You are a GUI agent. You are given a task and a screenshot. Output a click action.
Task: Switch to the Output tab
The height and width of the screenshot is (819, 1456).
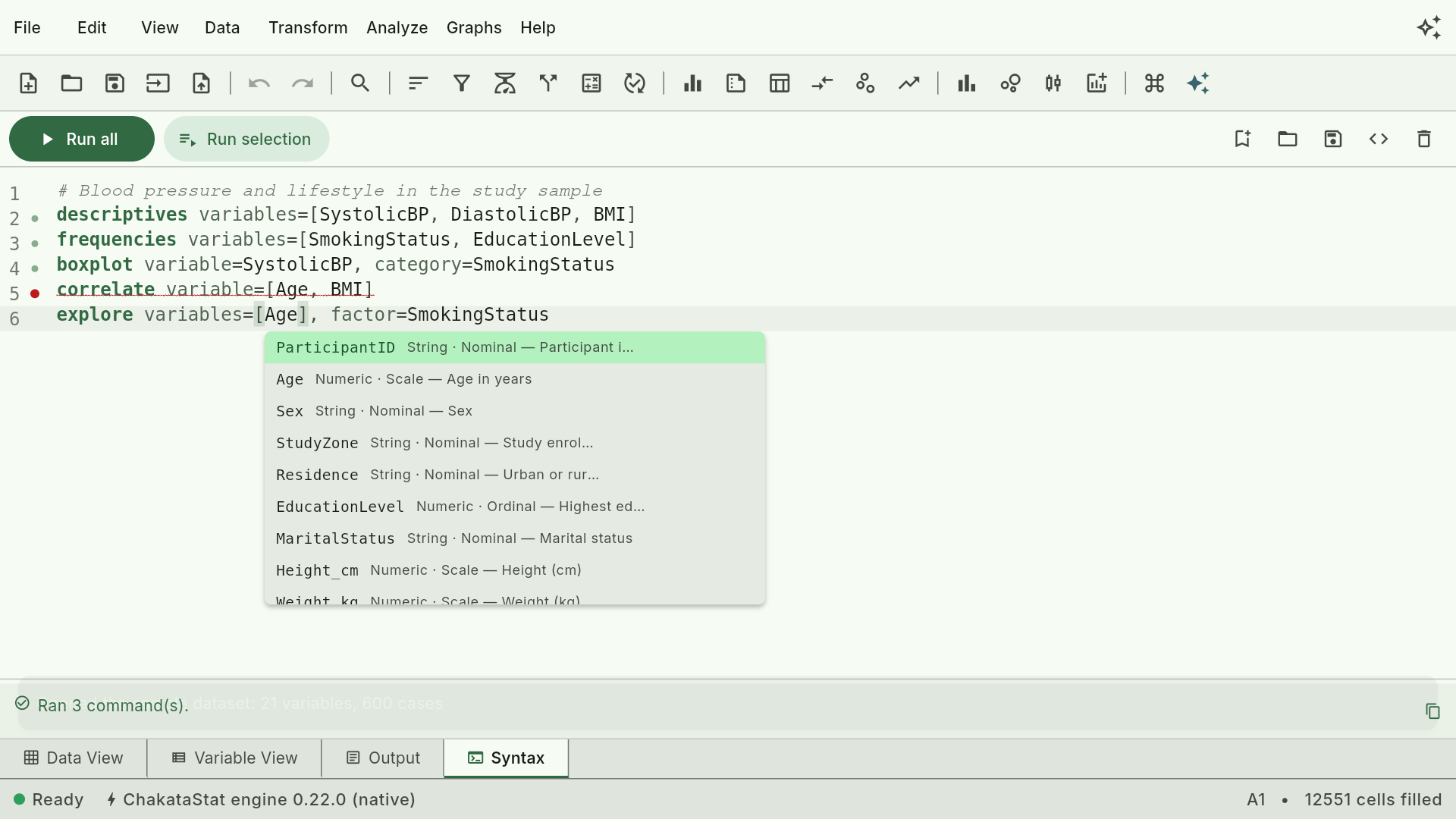(383, 758)
